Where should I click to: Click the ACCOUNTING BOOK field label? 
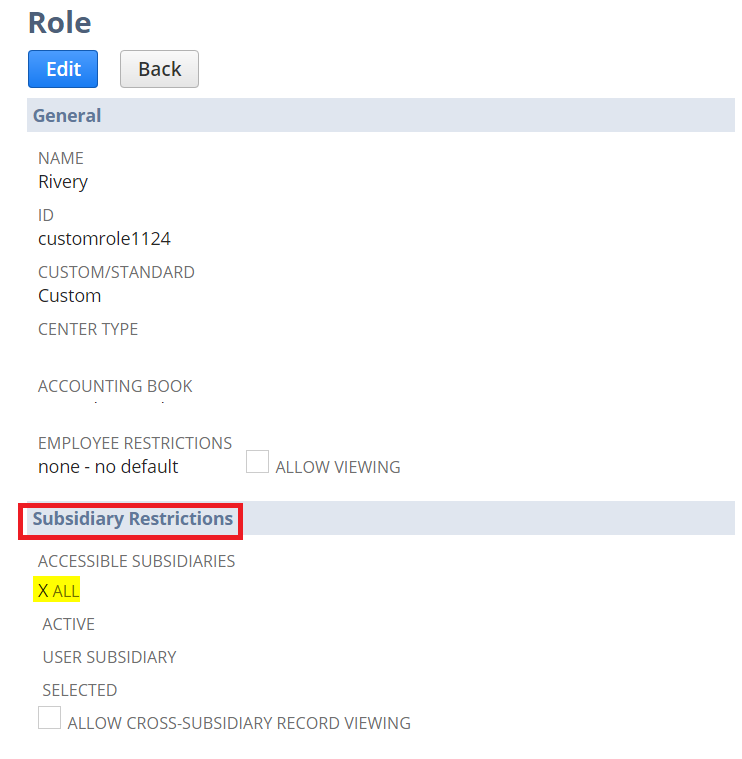pyautogui.click(x=115, y=386)
